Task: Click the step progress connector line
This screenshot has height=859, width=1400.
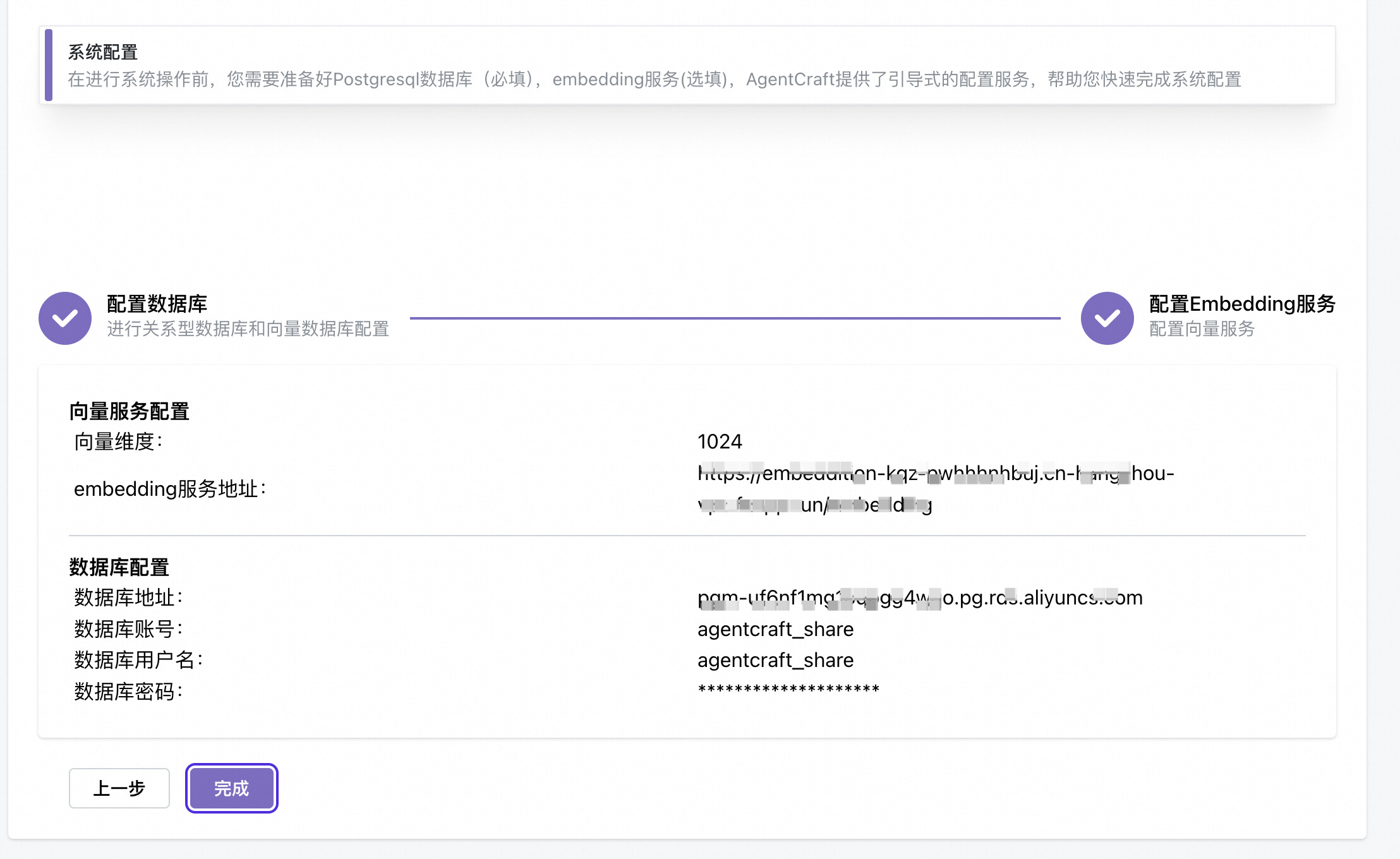Action: tap(735, 318)
